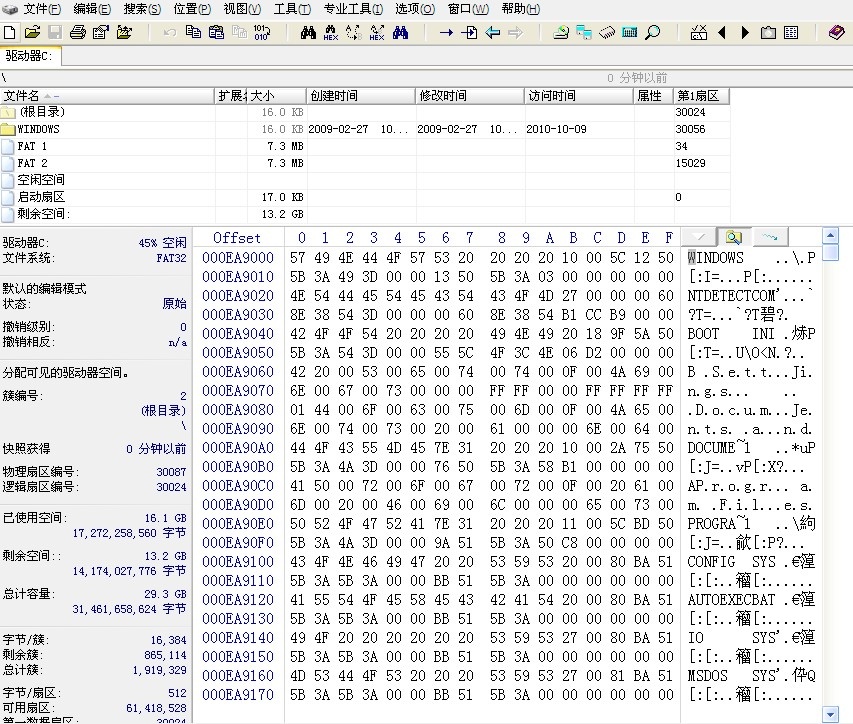Click the open disk drive icon

tap(561, 33)
